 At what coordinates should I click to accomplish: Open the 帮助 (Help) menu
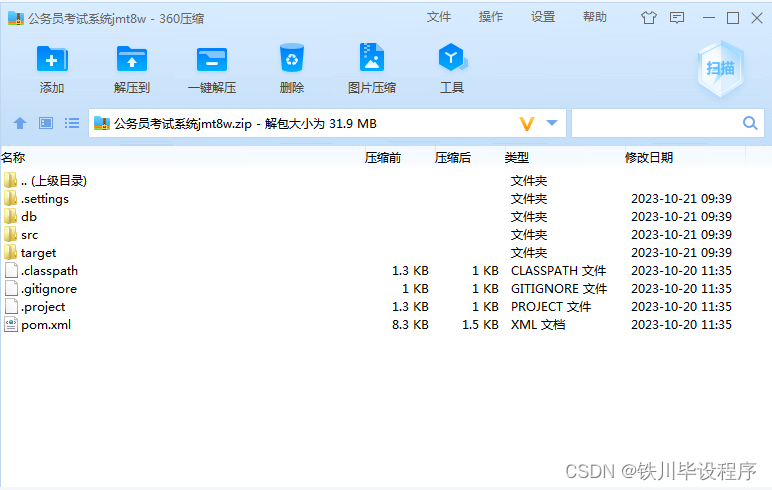coord(595,17)
